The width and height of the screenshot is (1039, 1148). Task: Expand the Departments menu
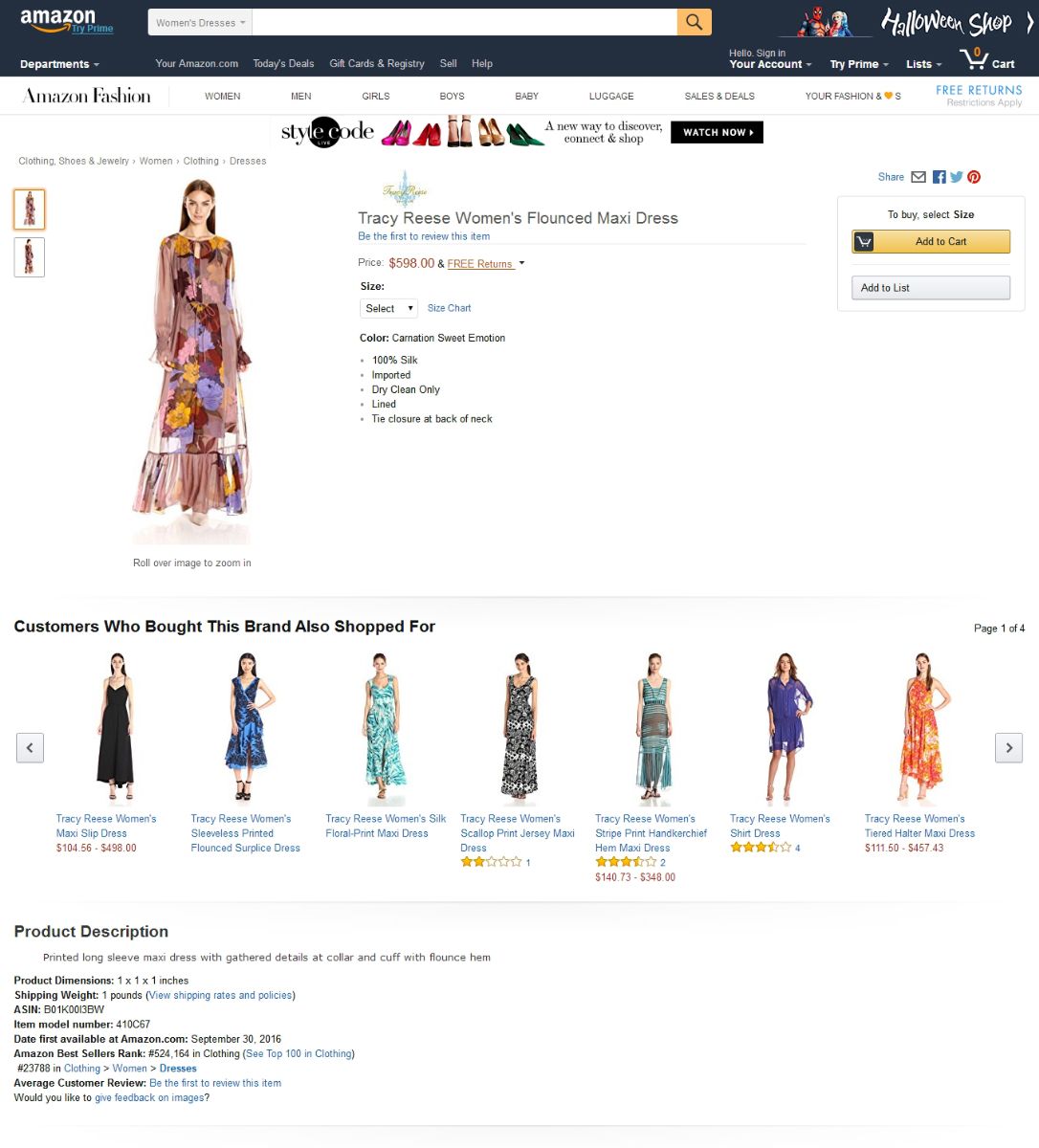59,64
